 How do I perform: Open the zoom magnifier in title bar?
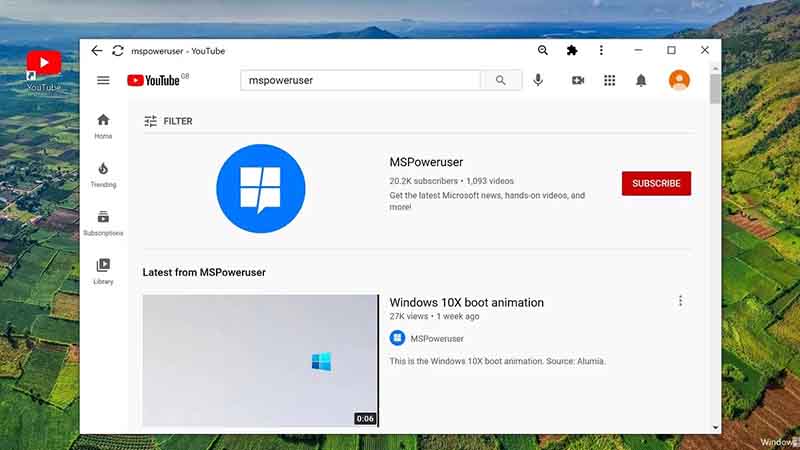point(543,50)
